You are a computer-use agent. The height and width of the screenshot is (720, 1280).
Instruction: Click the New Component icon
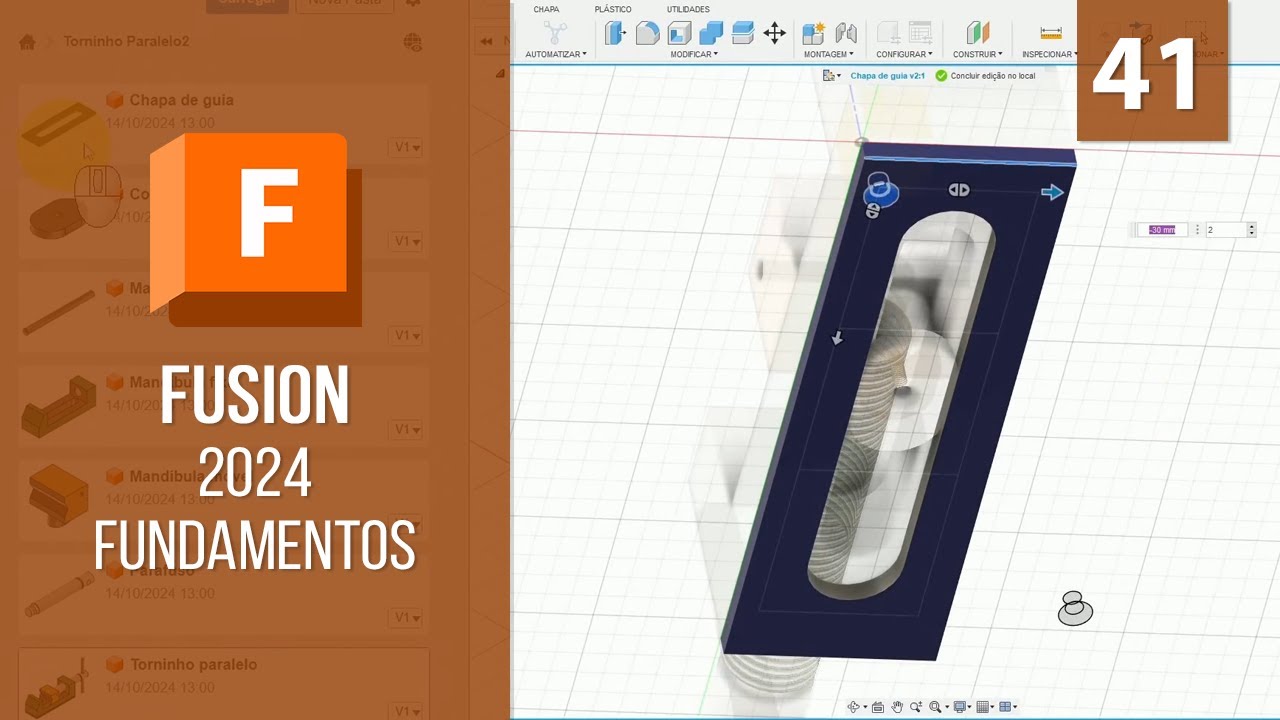814,33
